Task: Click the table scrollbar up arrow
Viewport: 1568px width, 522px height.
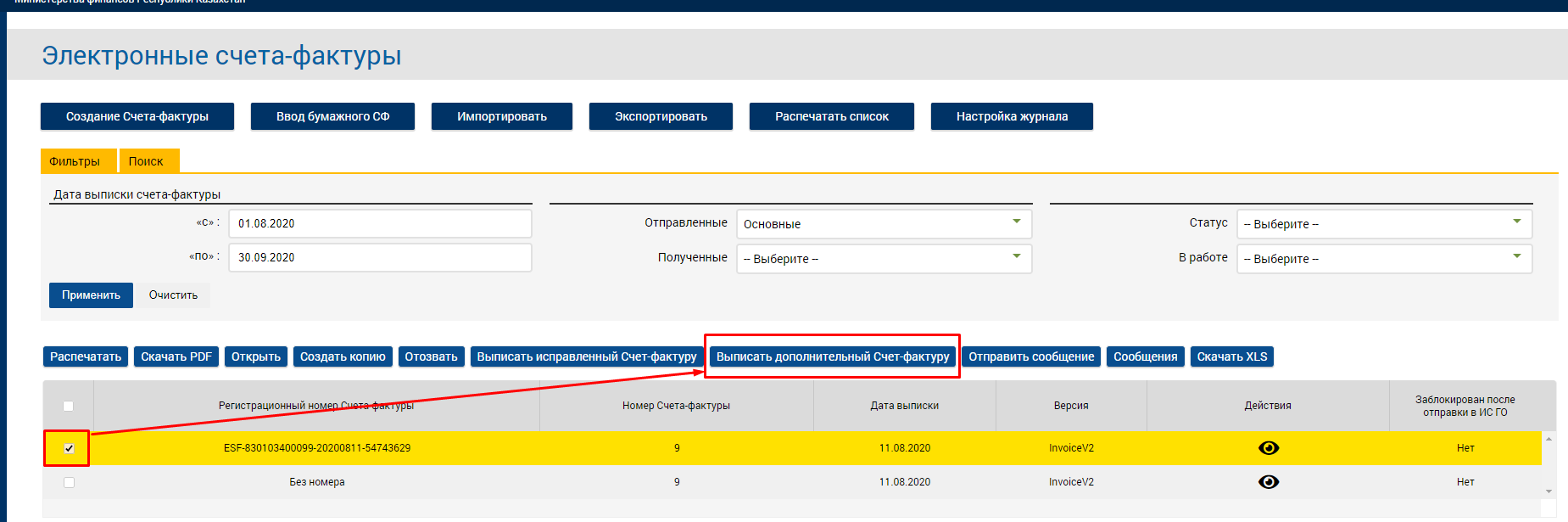Action: click(x=1548, y=439)
